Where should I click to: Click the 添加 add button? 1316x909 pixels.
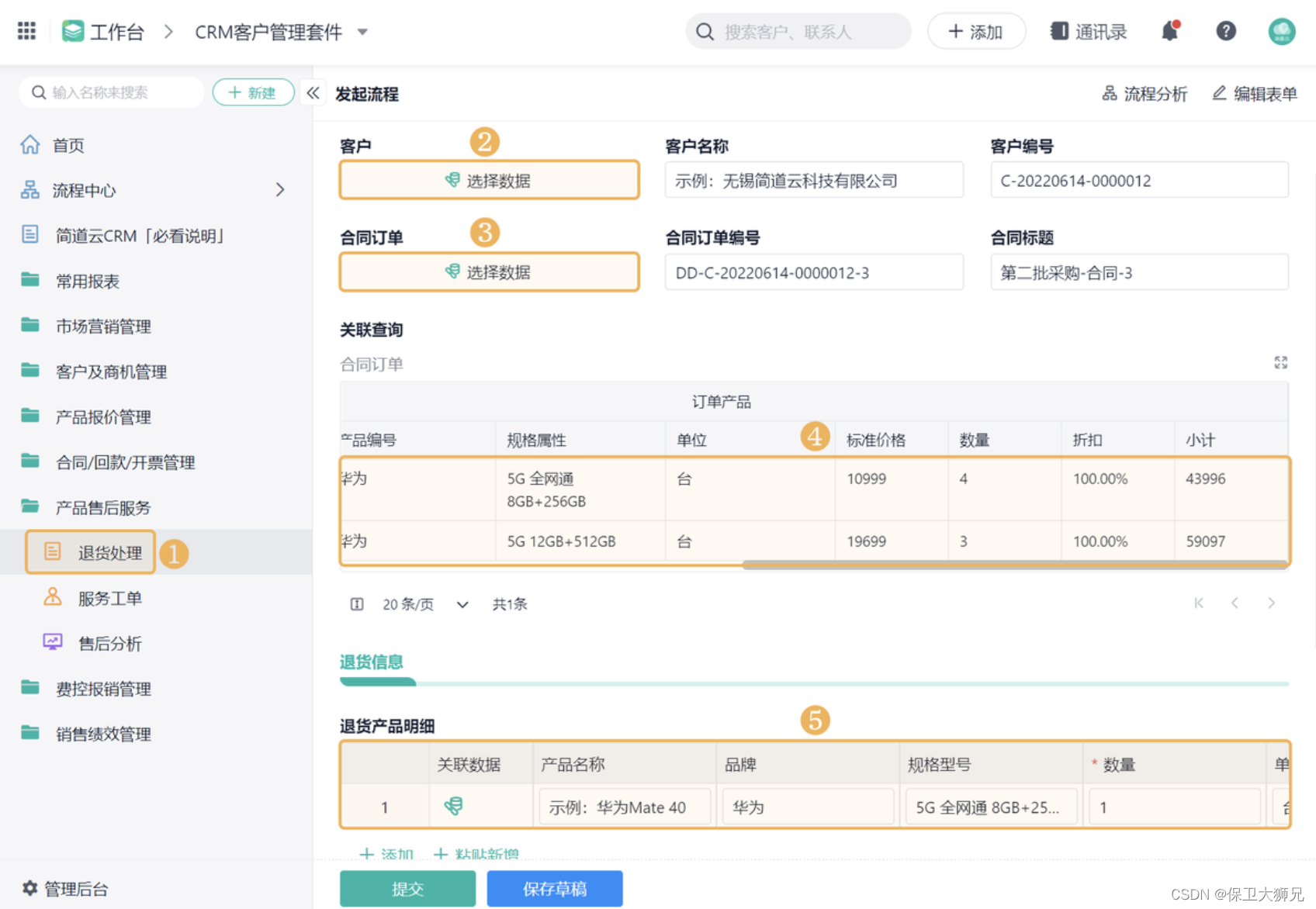[x=976, y=31]
